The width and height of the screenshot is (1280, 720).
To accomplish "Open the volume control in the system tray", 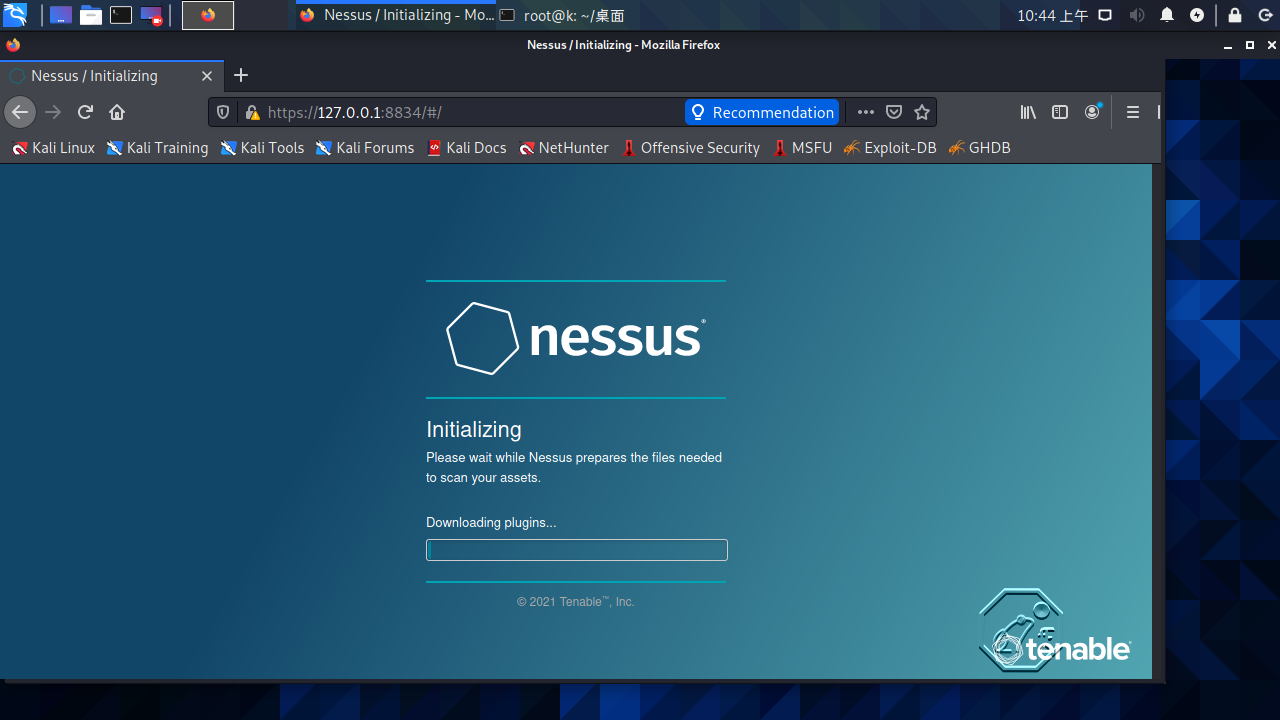I will coord(1137,15).
